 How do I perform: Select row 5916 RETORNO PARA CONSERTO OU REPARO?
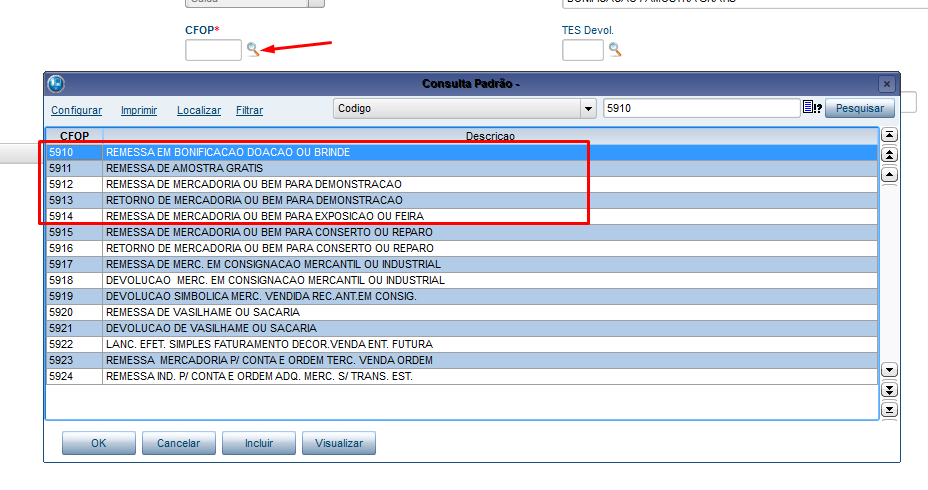pyautogui.click(x=462, y=248)
